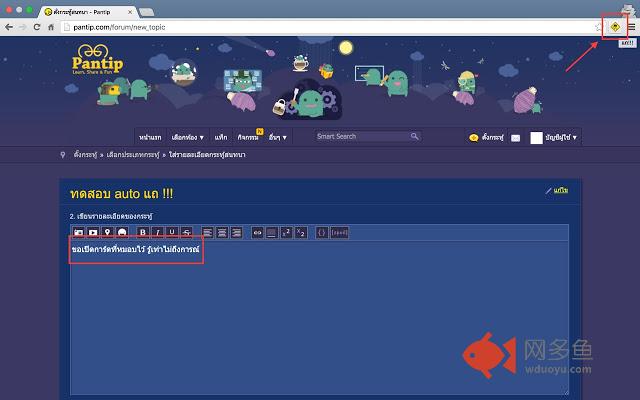Toggle strikethrough formatting
This screenshot has height=400, width=640.
[187, 233]
